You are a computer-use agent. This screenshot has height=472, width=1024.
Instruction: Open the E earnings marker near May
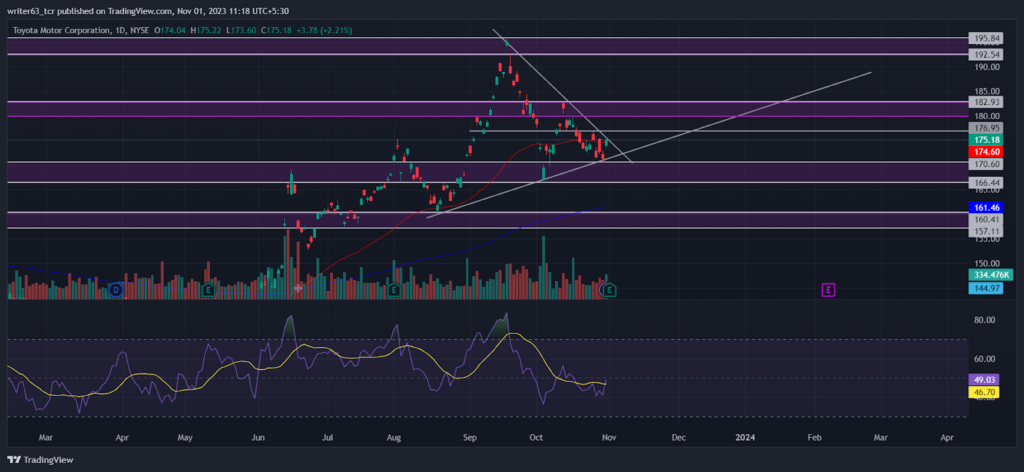tap(208, 289)
